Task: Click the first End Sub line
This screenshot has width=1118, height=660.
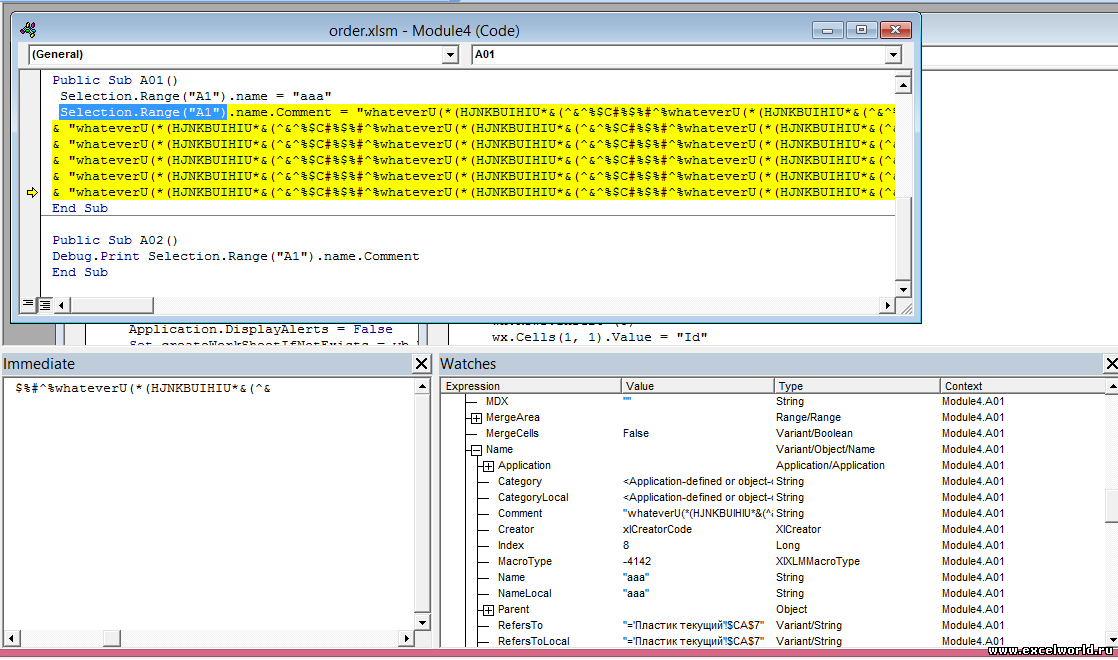Action: pos(80,208)
